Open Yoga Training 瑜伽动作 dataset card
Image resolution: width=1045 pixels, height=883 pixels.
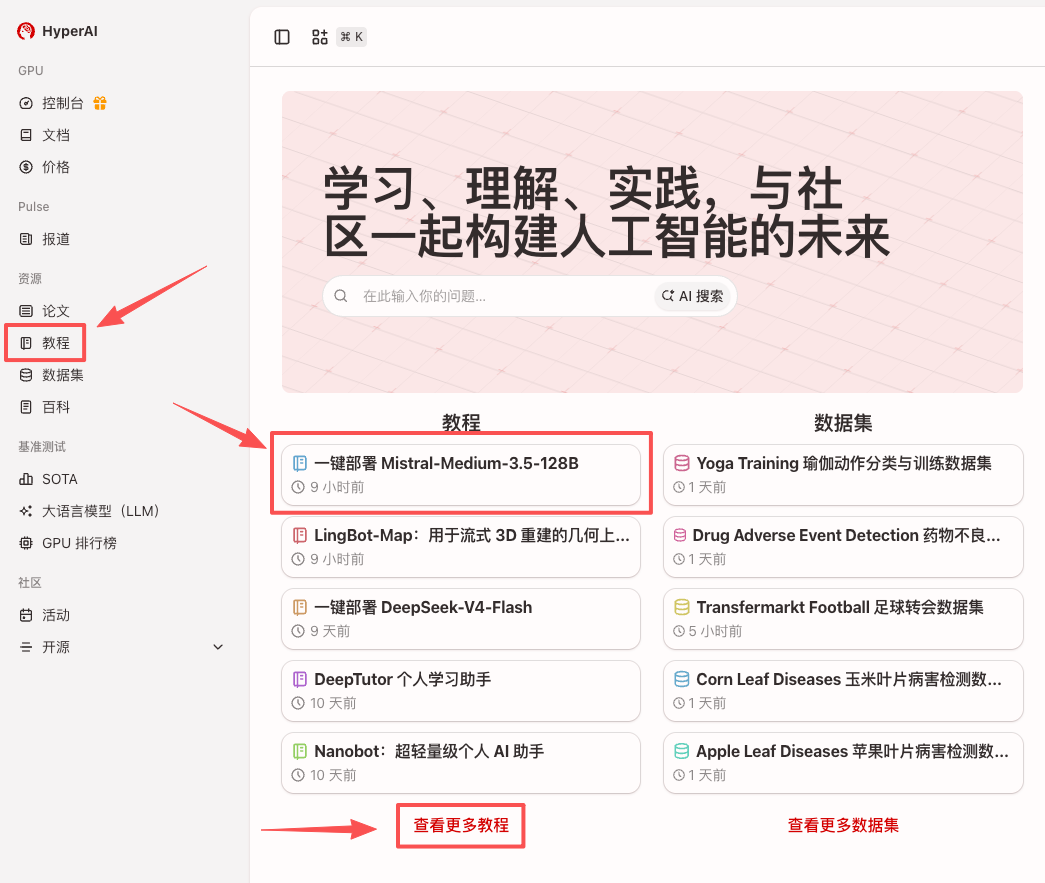[843, 474]
